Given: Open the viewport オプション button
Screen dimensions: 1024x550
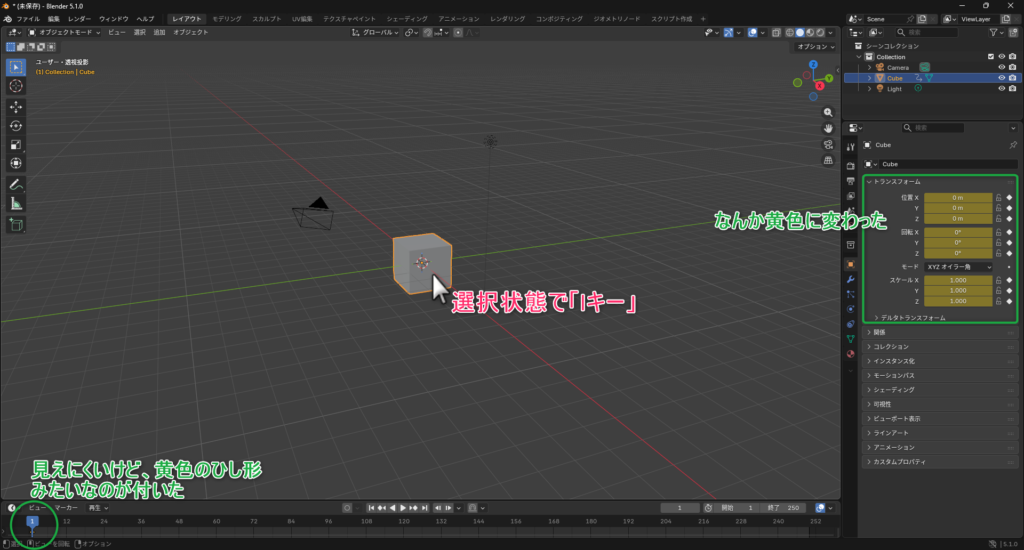Looking at the screenshot, I should click(814, 47).
